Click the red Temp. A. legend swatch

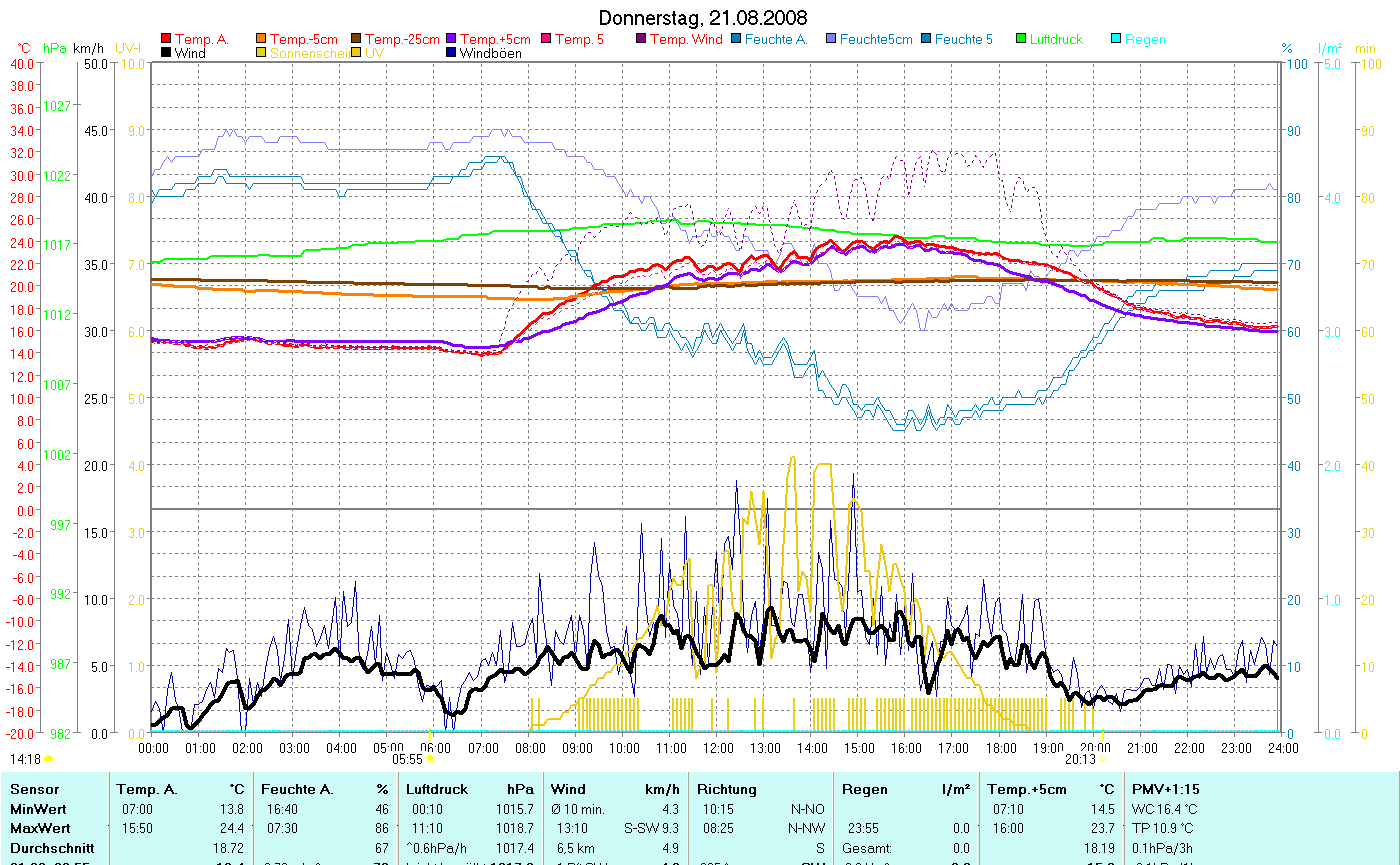[x=166, y=40]
